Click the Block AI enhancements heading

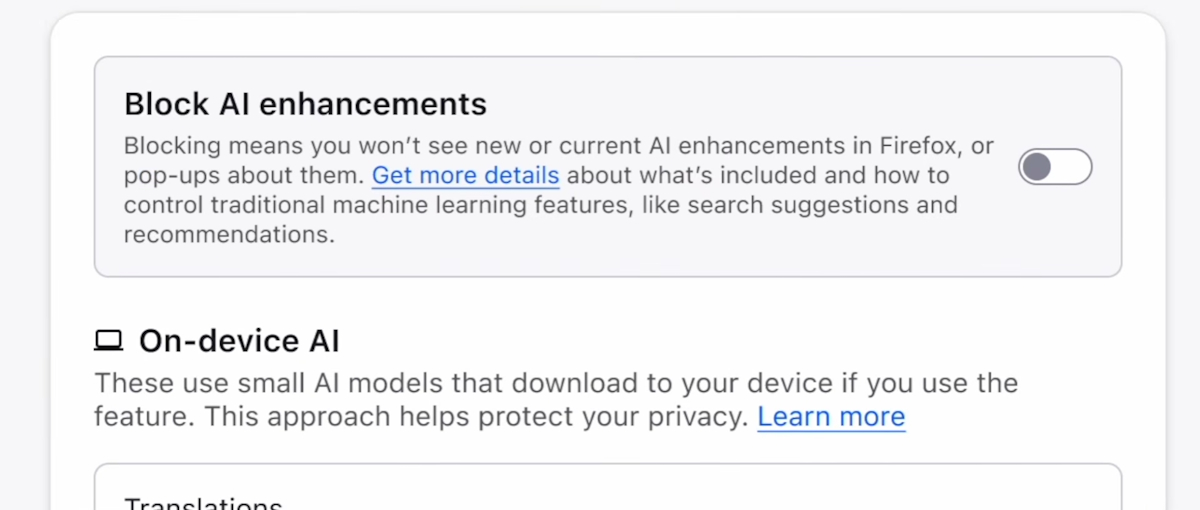point(305,104)
